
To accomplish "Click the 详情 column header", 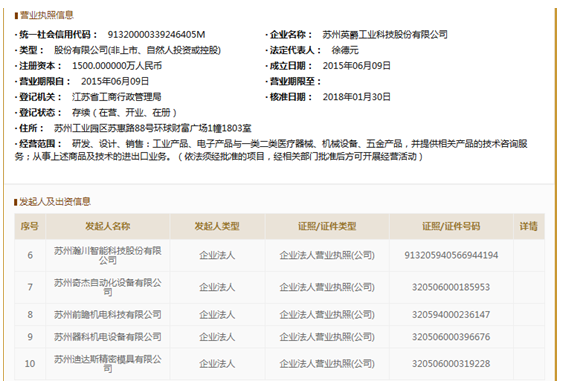I will coord(529,226).
